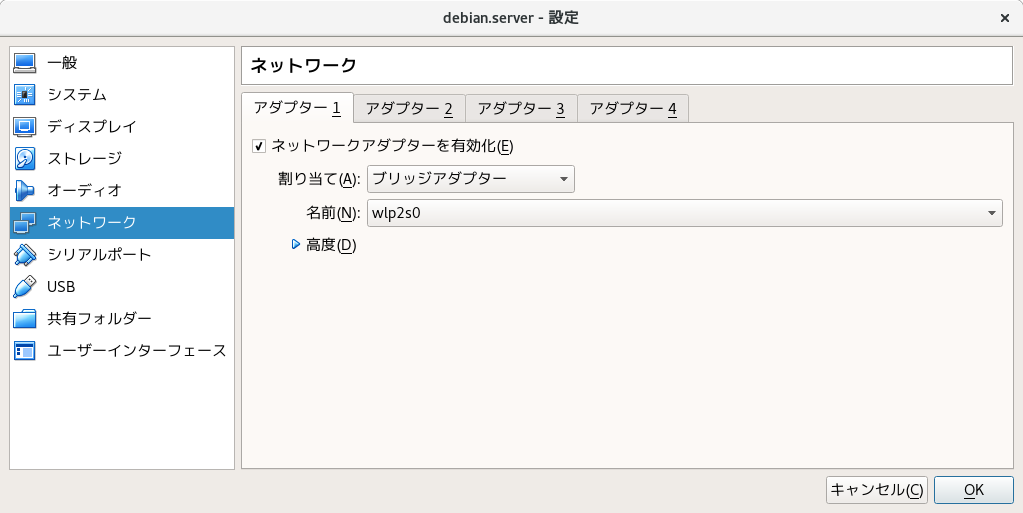Click the ネットワーク icon in sidebar
The height and width of the screenshot is (513, 1023).
25,223
